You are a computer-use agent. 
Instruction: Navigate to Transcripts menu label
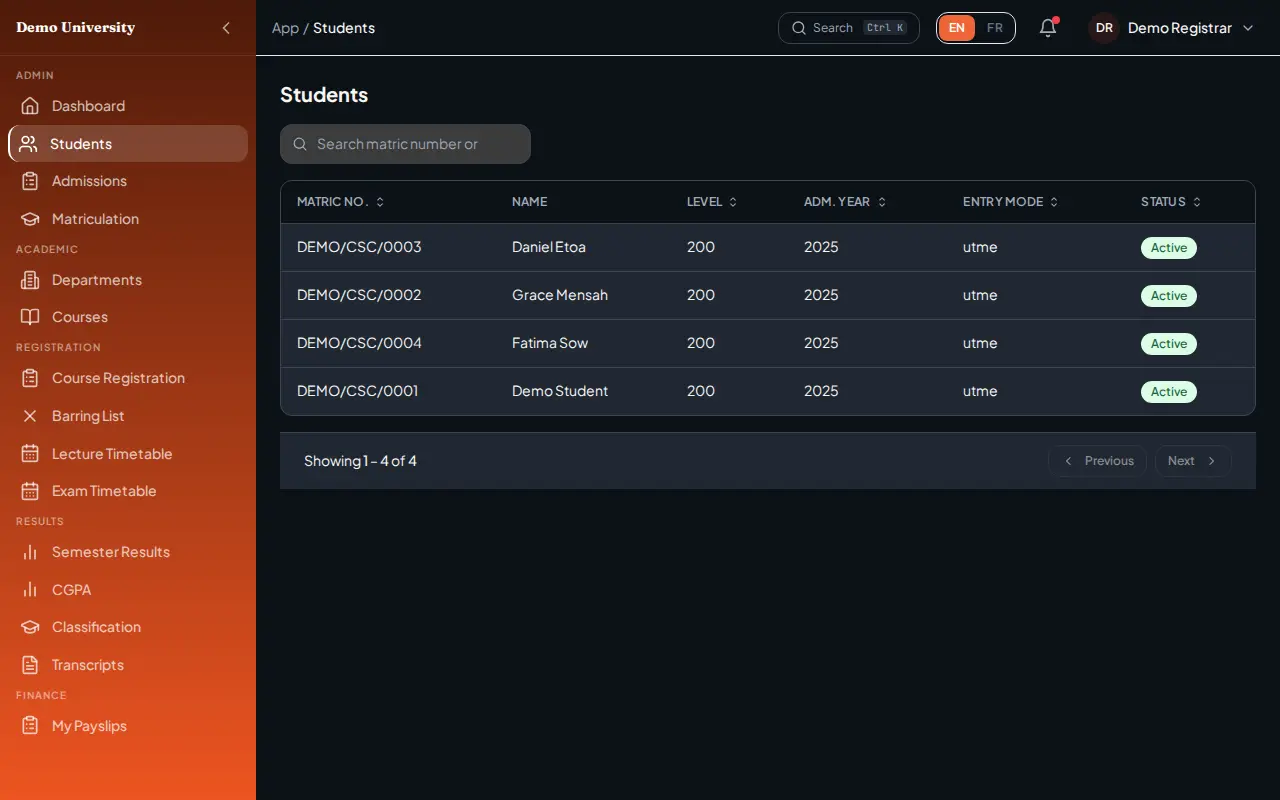pos(88,665)
